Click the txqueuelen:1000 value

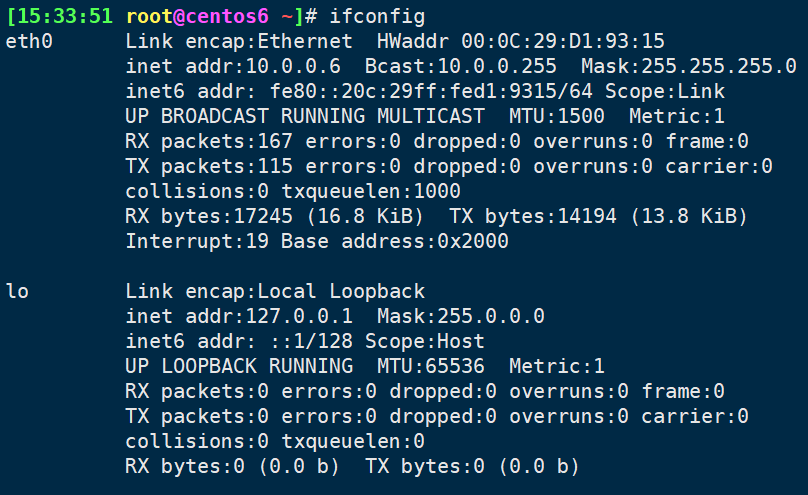tap(371, 191)
